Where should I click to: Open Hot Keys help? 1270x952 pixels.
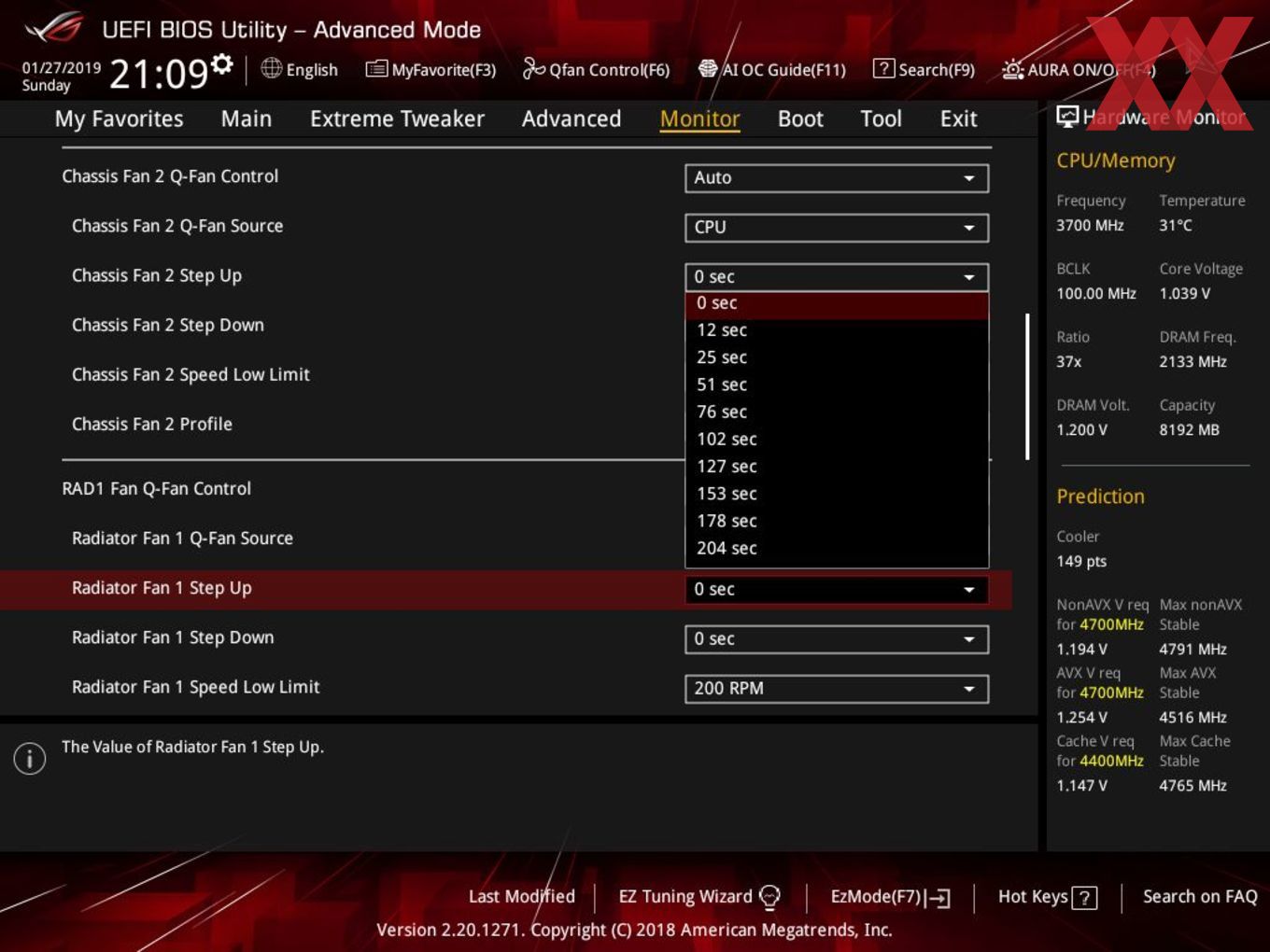point(1047,897)
